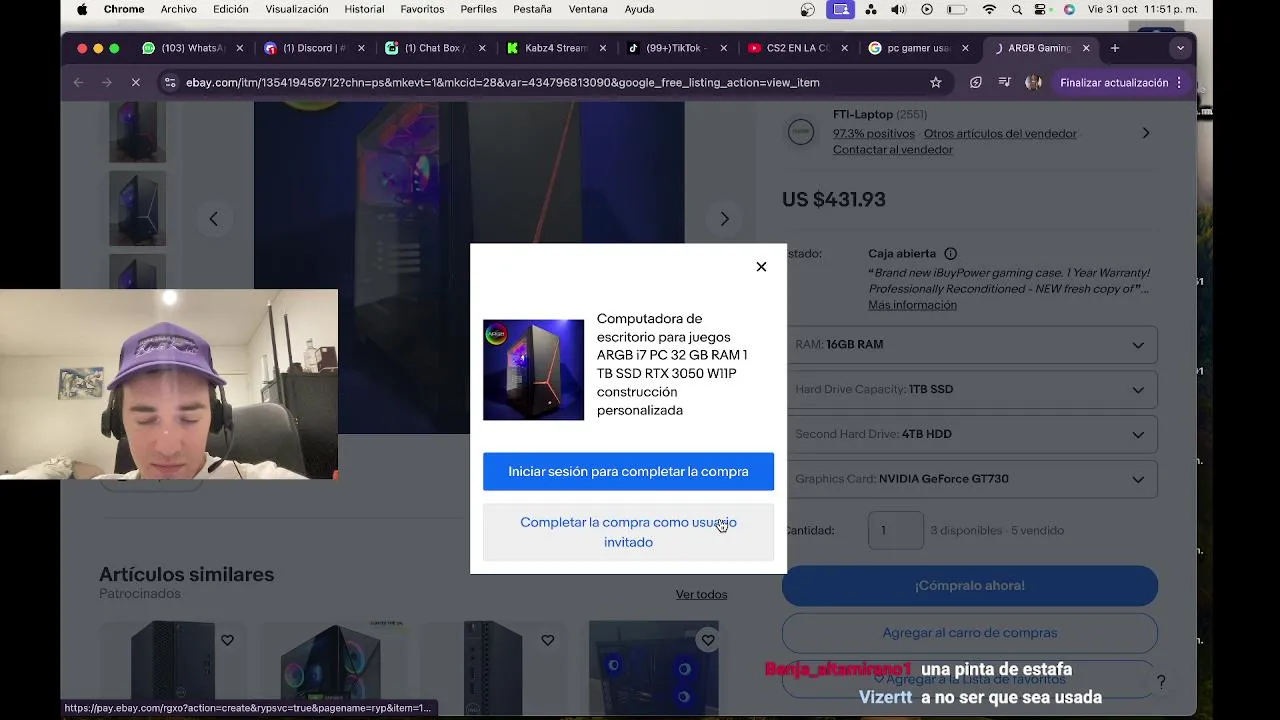
Task: Click Contactar al vendedor link
Action: coord(893,150)
